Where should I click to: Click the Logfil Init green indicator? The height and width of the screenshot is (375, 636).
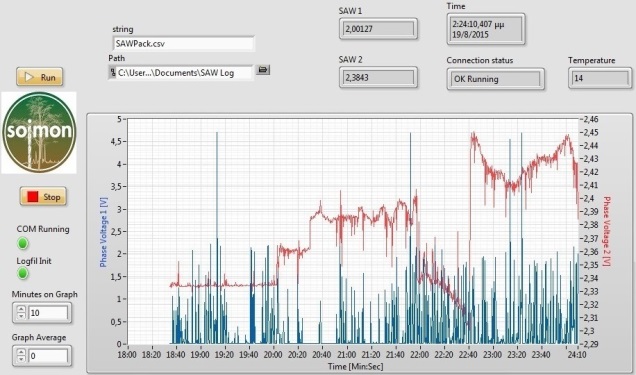click(23, 273)
